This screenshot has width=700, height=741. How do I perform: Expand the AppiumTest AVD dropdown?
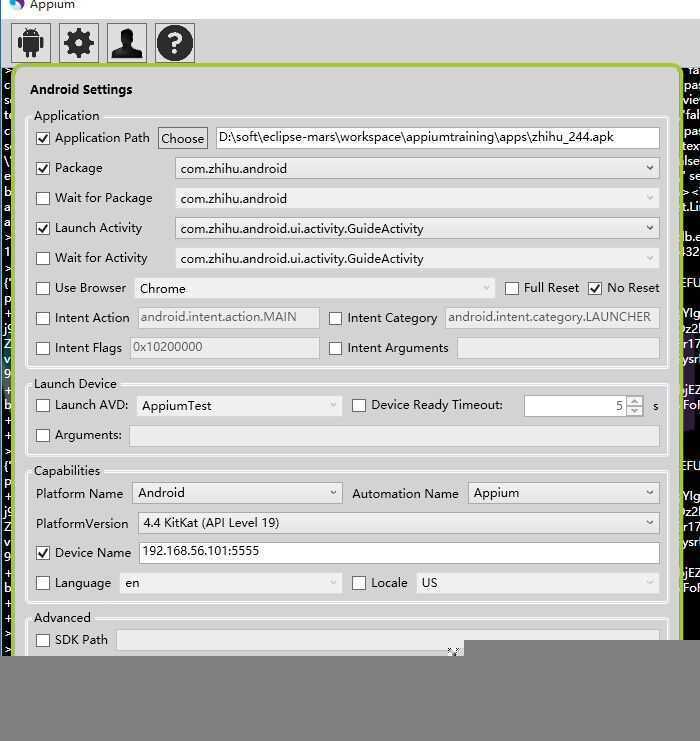(239, 405)
